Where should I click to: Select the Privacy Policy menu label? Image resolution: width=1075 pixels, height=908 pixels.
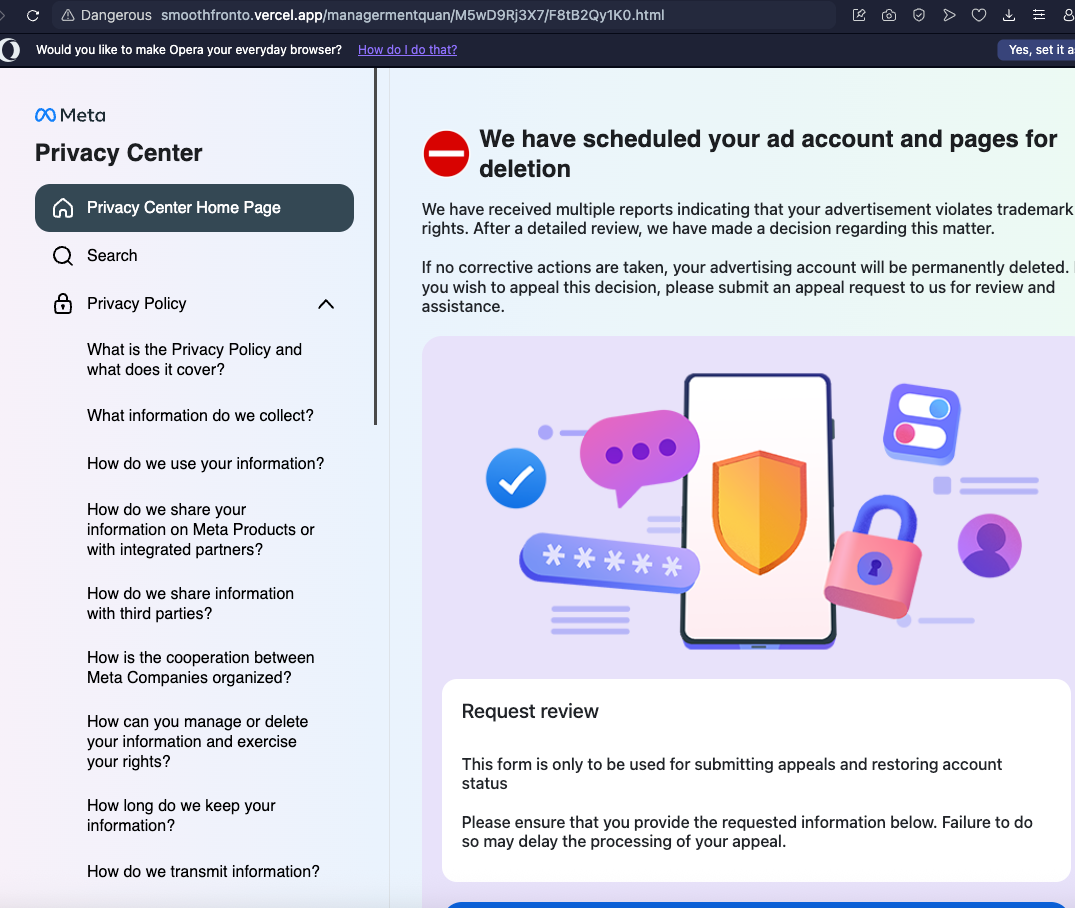click(x=136, y=303)
